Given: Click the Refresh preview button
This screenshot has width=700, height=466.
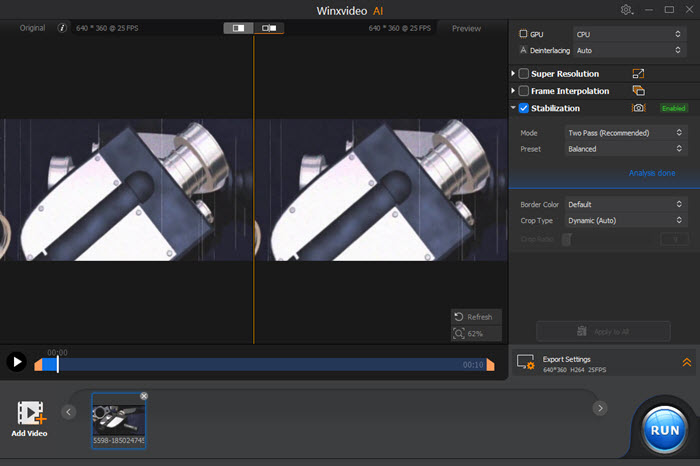Looking at the screenshot, I should pos(474,317).
